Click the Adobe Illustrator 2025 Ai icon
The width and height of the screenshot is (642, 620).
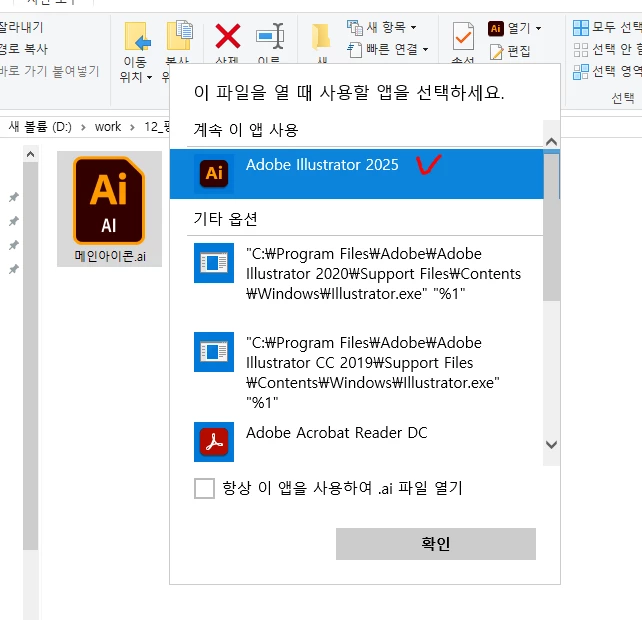coord(214,174)
